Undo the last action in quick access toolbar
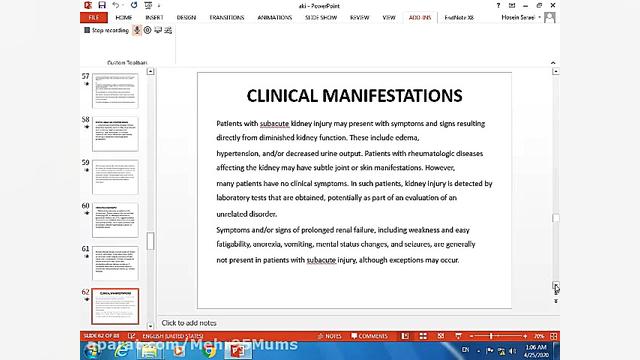 click(116, 5)
